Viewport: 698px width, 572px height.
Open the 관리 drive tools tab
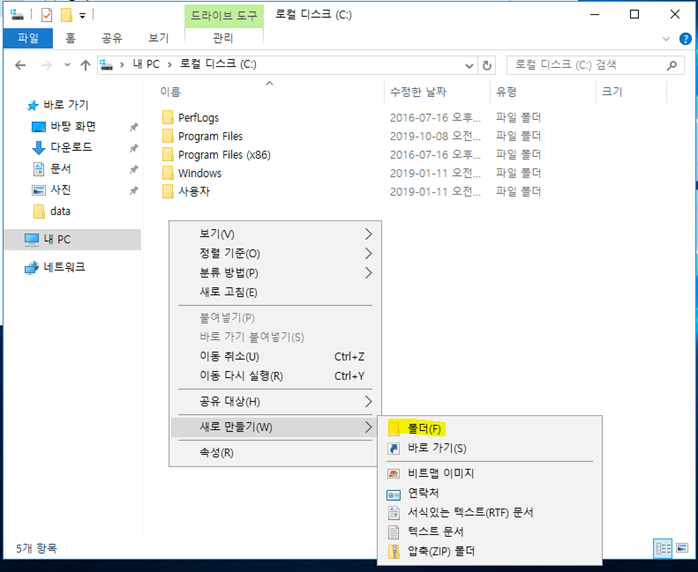coord(223,38)
